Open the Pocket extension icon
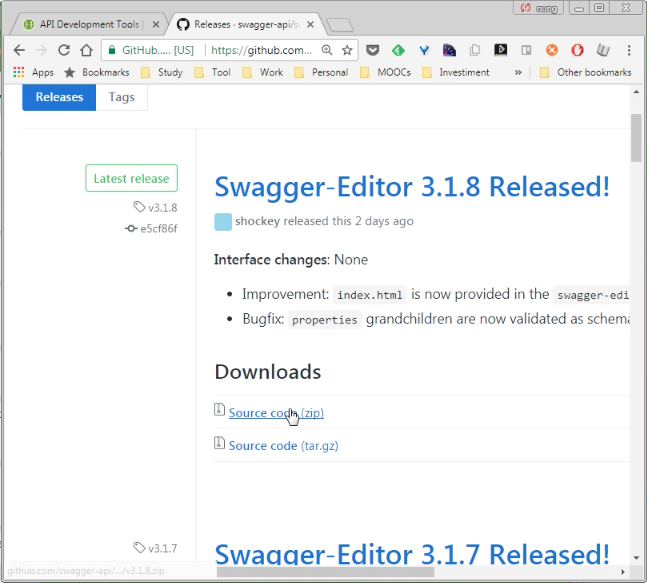647x583 pixels. pyautogui.click(x=373, y=50)
